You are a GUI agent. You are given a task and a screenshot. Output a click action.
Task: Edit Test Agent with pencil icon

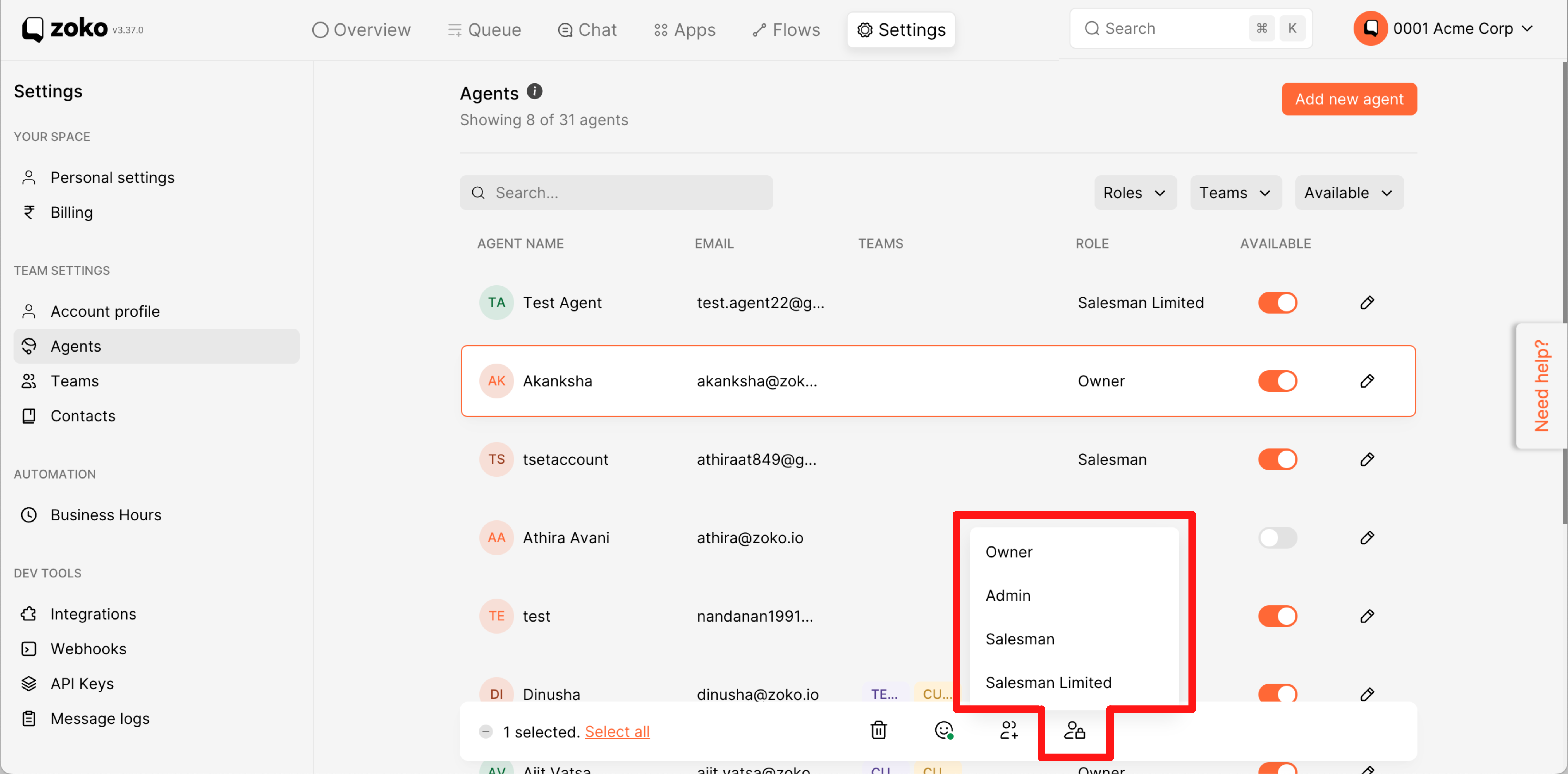coord(1367,303)
